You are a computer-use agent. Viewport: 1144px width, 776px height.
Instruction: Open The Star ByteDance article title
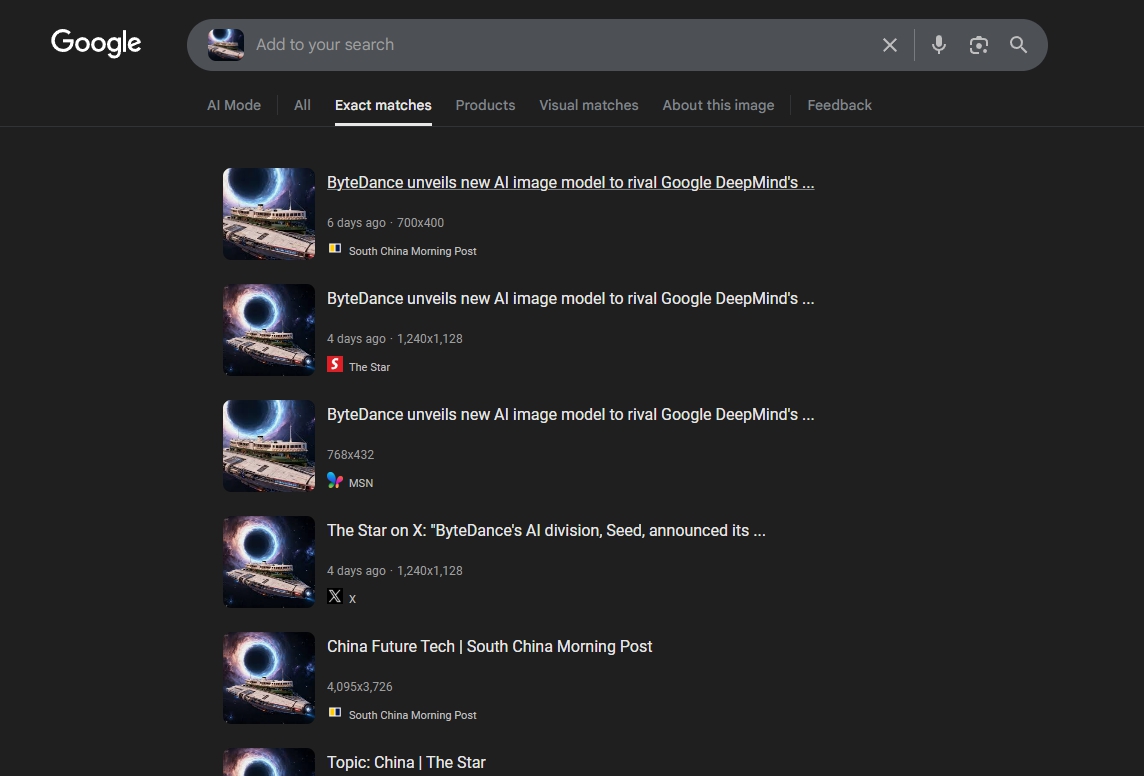click(x=571, y=298)
